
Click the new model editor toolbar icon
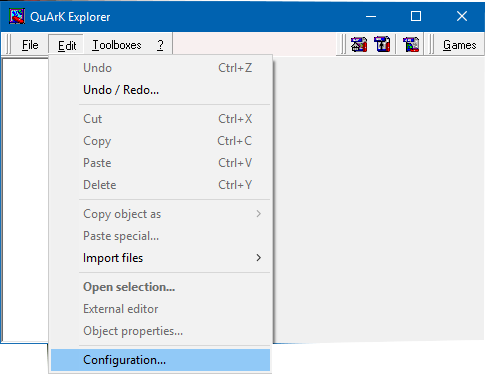[382, 44]
